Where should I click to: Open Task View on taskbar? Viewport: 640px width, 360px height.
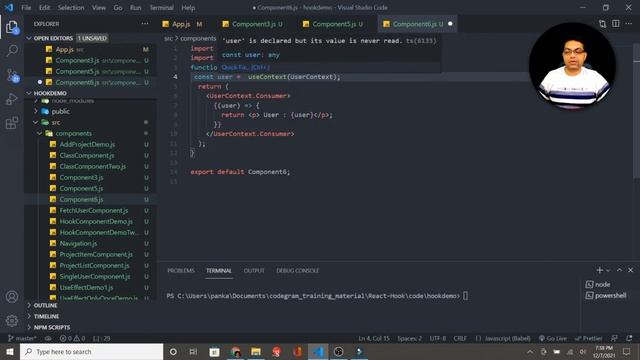(x=193, y=351)
